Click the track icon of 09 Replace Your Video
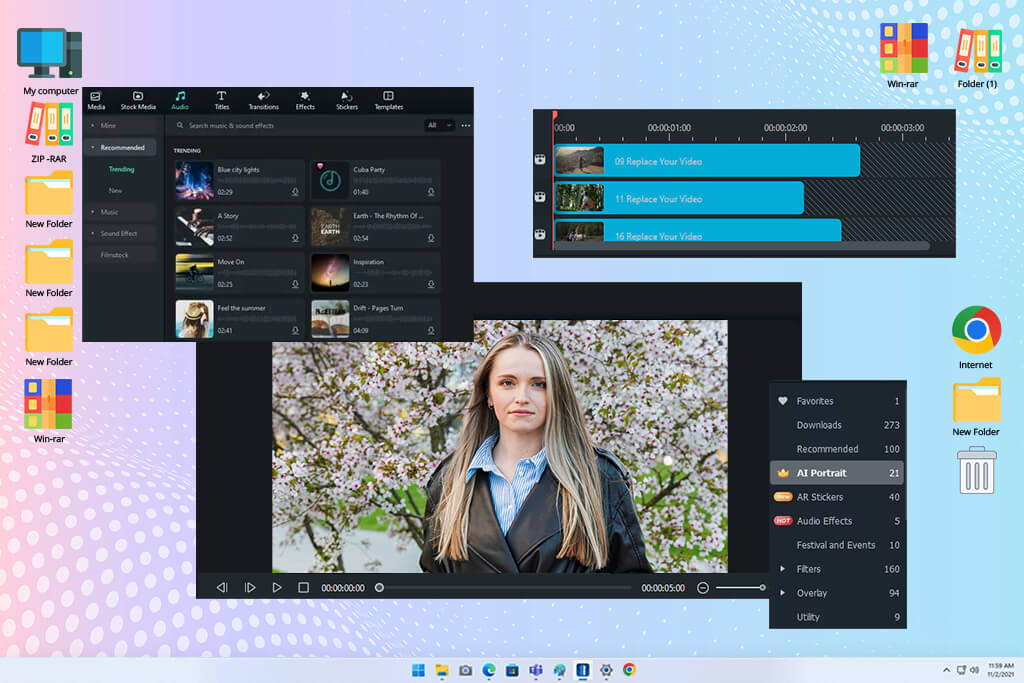The image size is (1024, 683). click(540, 159)
